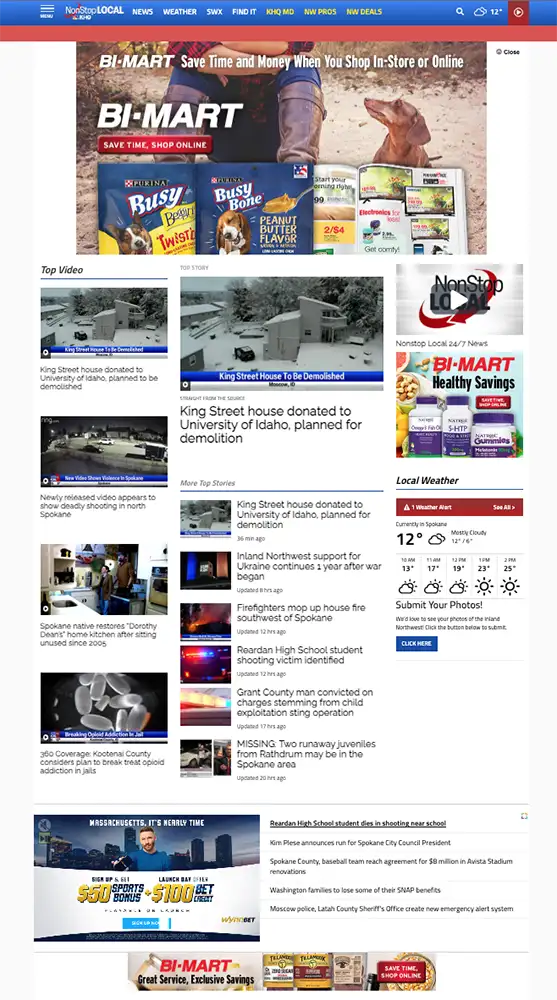Close the Bi-Mart banner ad
This screenshot has width=557, height=1000.
tap(508, 52)
